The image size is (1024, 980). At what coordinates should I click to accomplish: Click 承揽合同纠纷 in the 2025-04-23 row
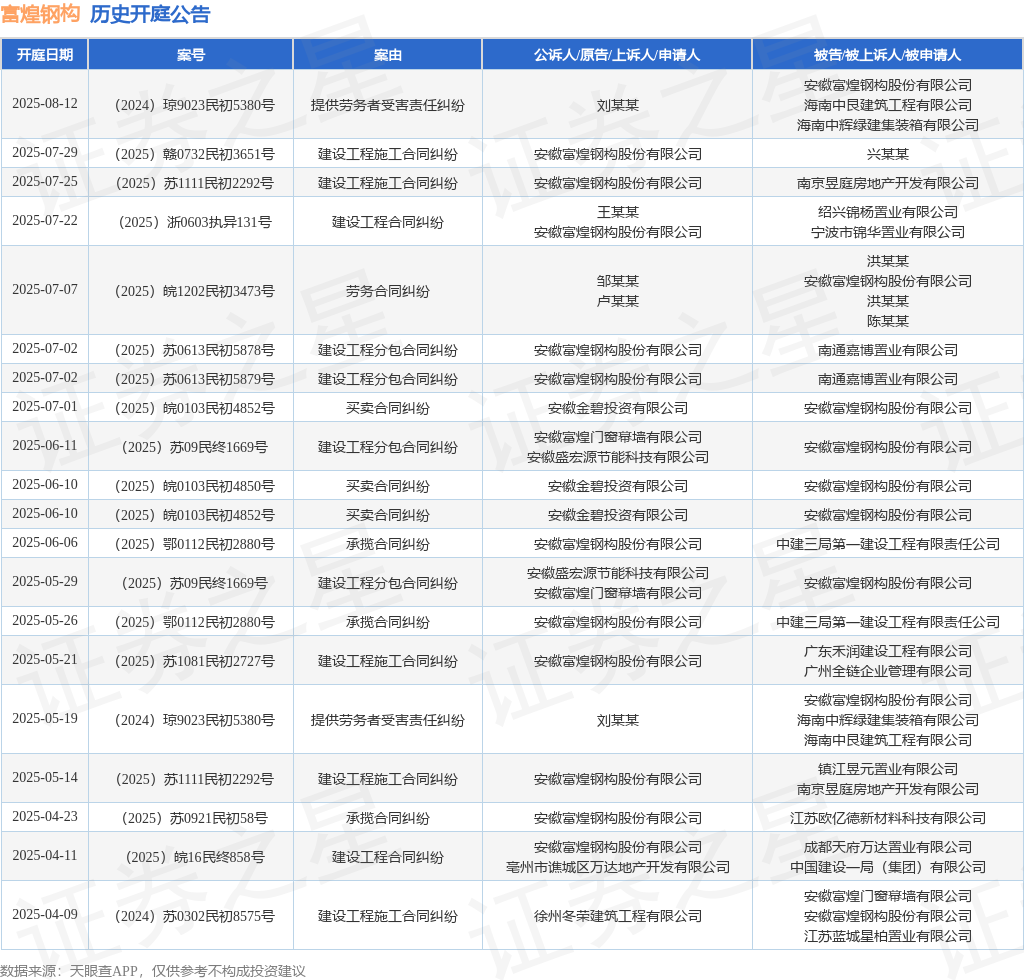click(387, 818)
